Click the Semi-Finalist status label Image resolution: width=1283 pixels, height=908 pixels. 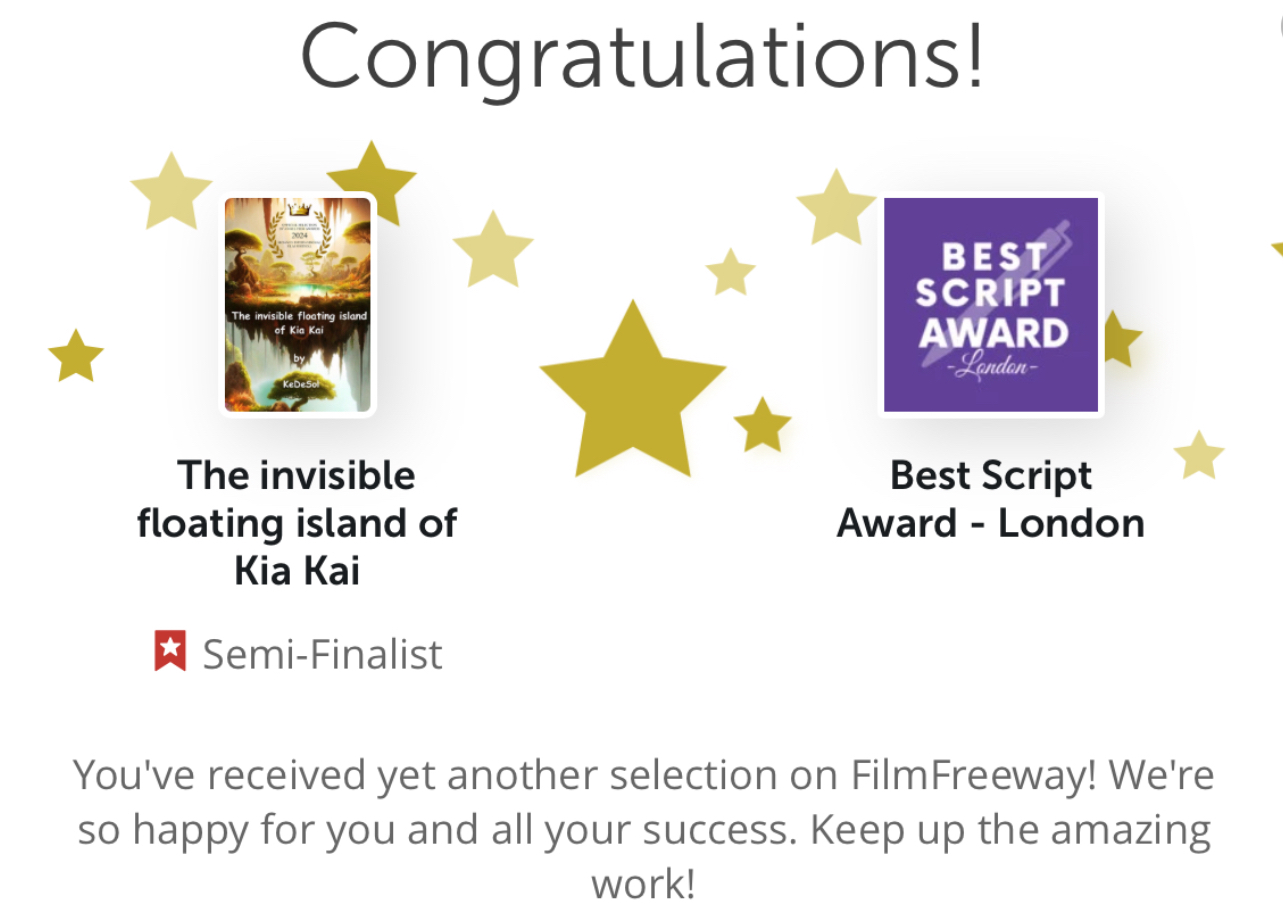(x=322, y=655)
